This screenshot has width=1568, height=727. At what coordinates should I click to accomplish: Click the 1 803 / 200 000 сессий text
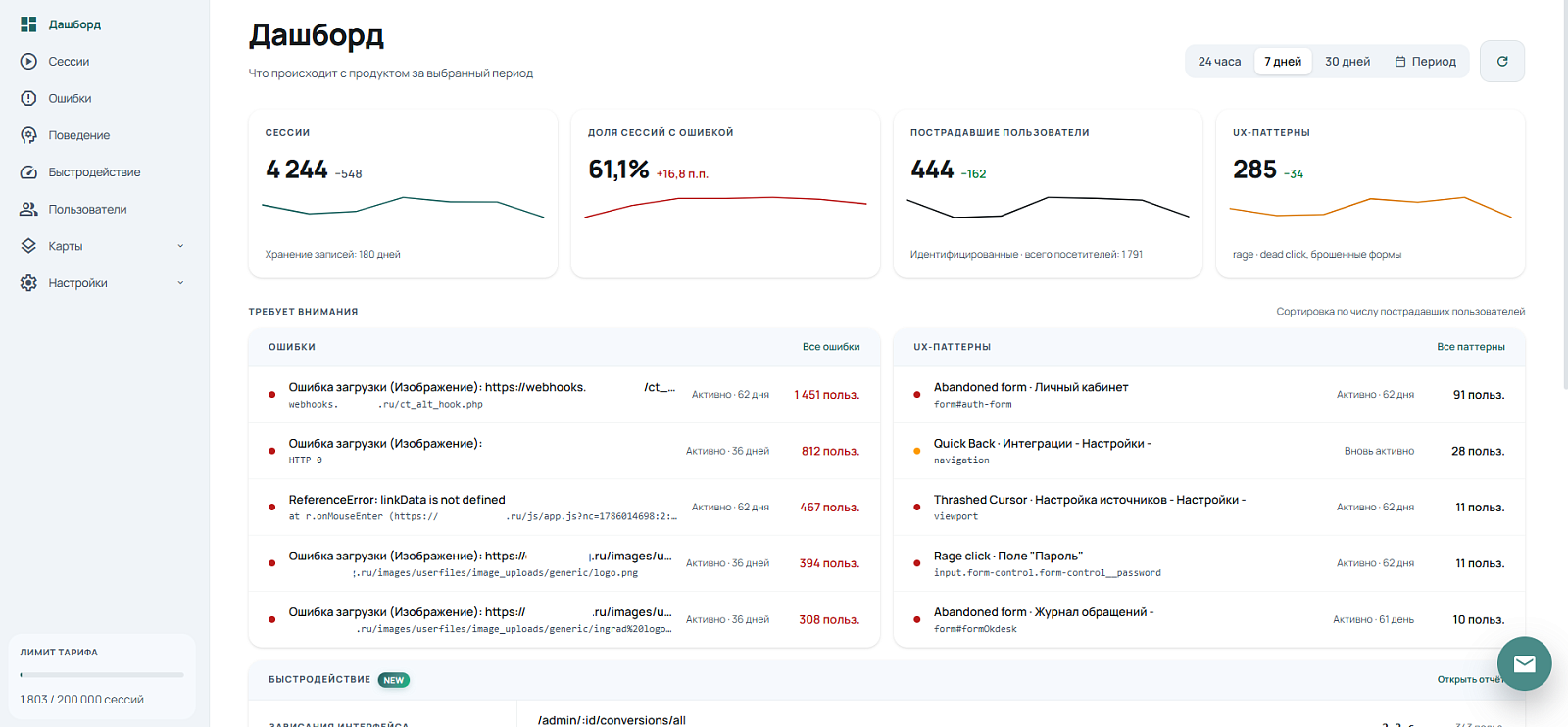pos(82,700)
